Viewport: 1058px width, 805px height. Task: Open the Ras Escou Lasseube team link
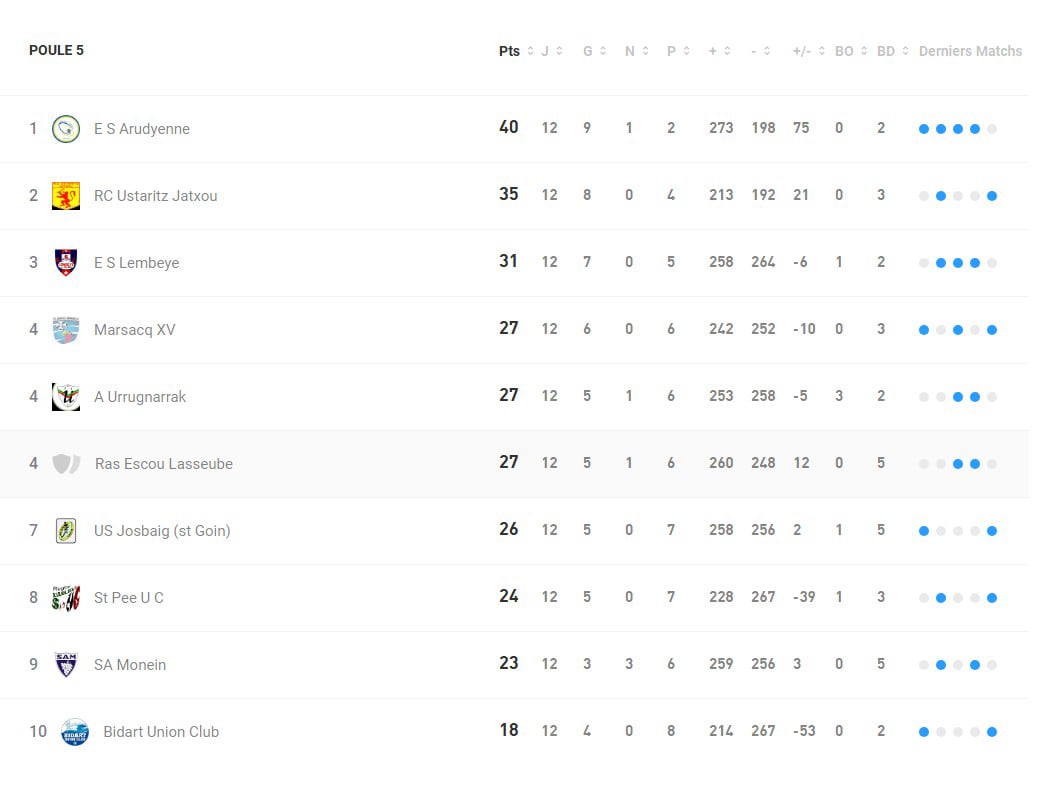164,464
